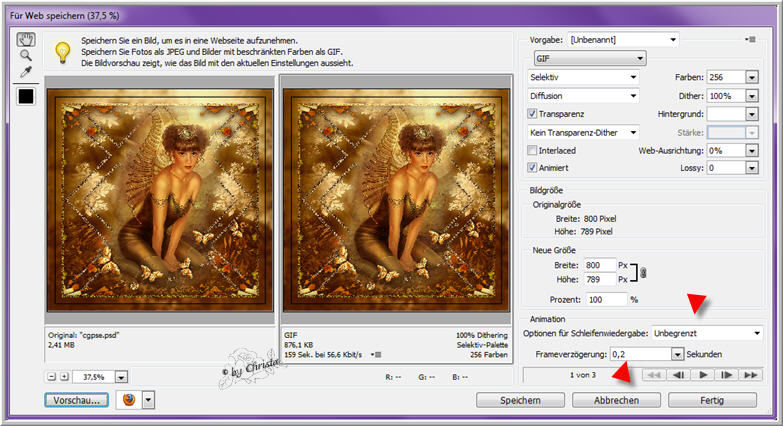The image size is (783, 426).
Task: Click the "1 von 3" frame counter
Action: click(583, 375)
